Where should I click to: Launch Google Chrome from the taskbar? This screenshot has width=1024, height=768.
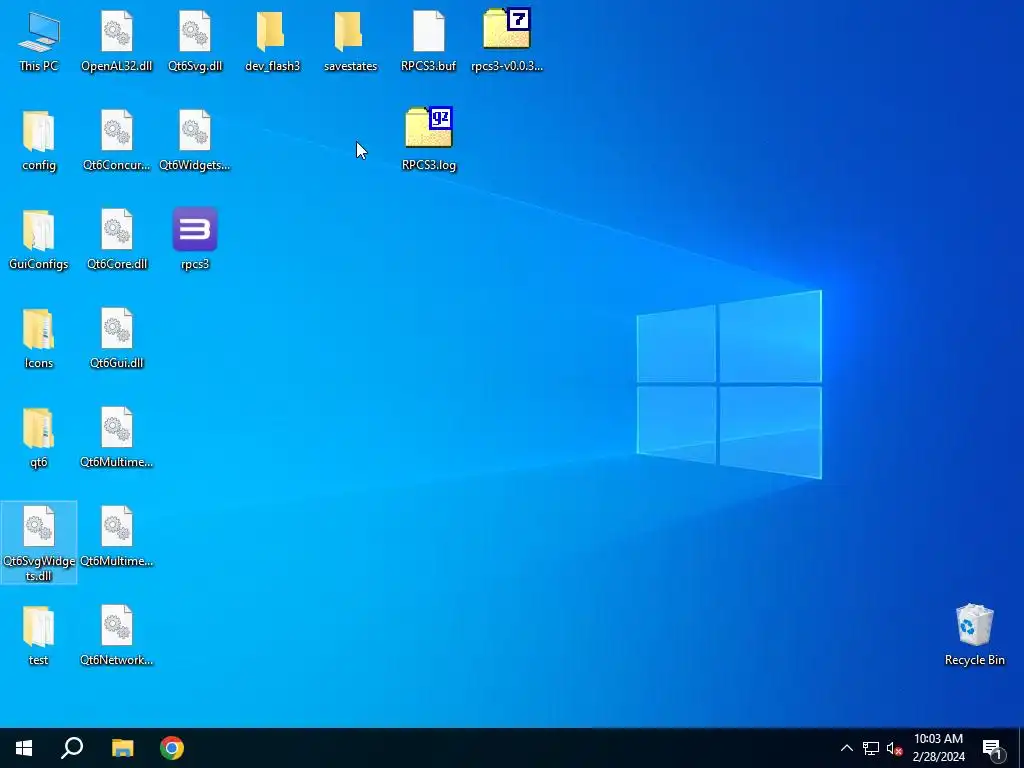point(172,748)
